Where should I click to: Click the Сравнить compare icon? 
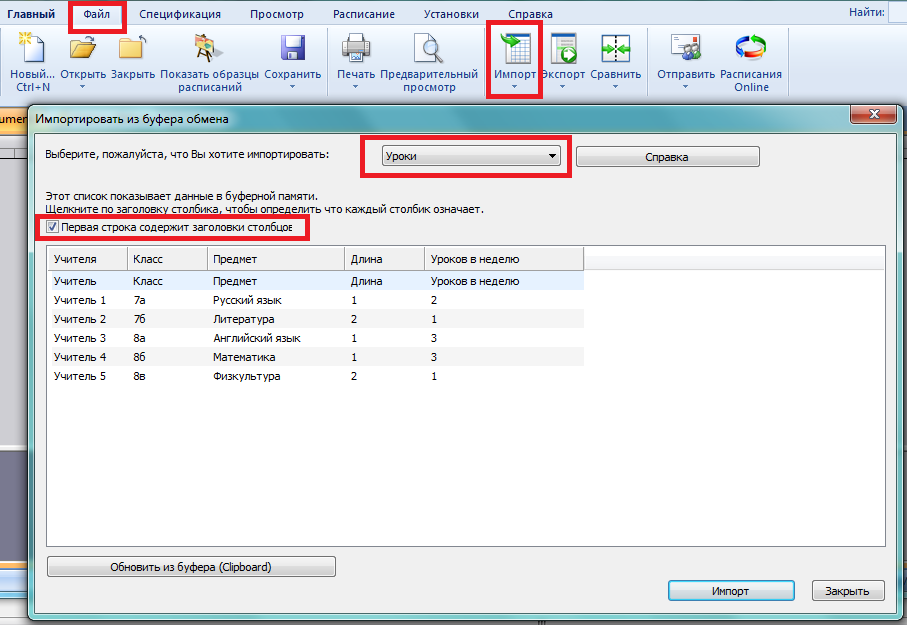pyautogui.click(x=615, y=48)
